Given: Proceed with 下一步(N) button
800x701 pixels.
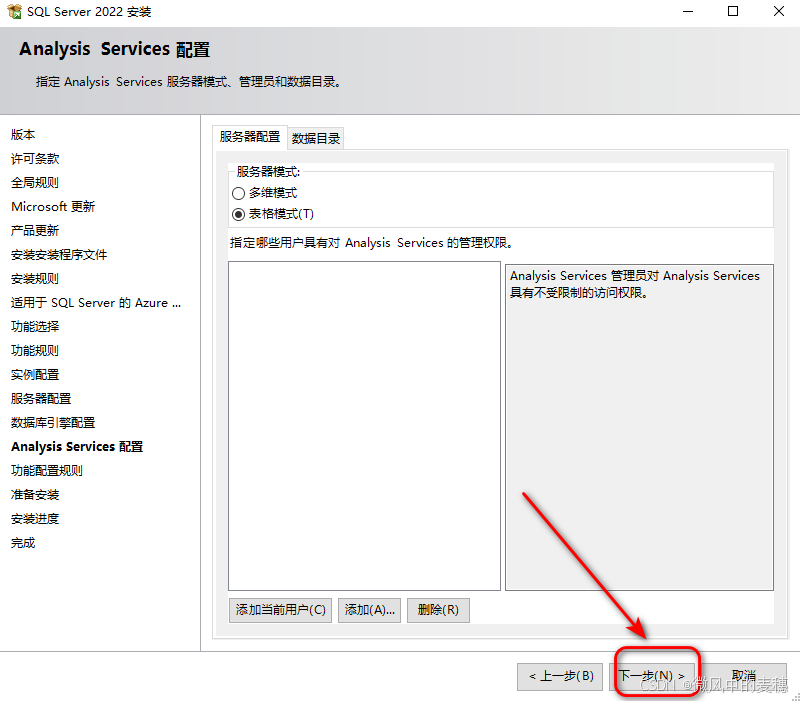Looking at the screenshot, I should coord(652,677).
